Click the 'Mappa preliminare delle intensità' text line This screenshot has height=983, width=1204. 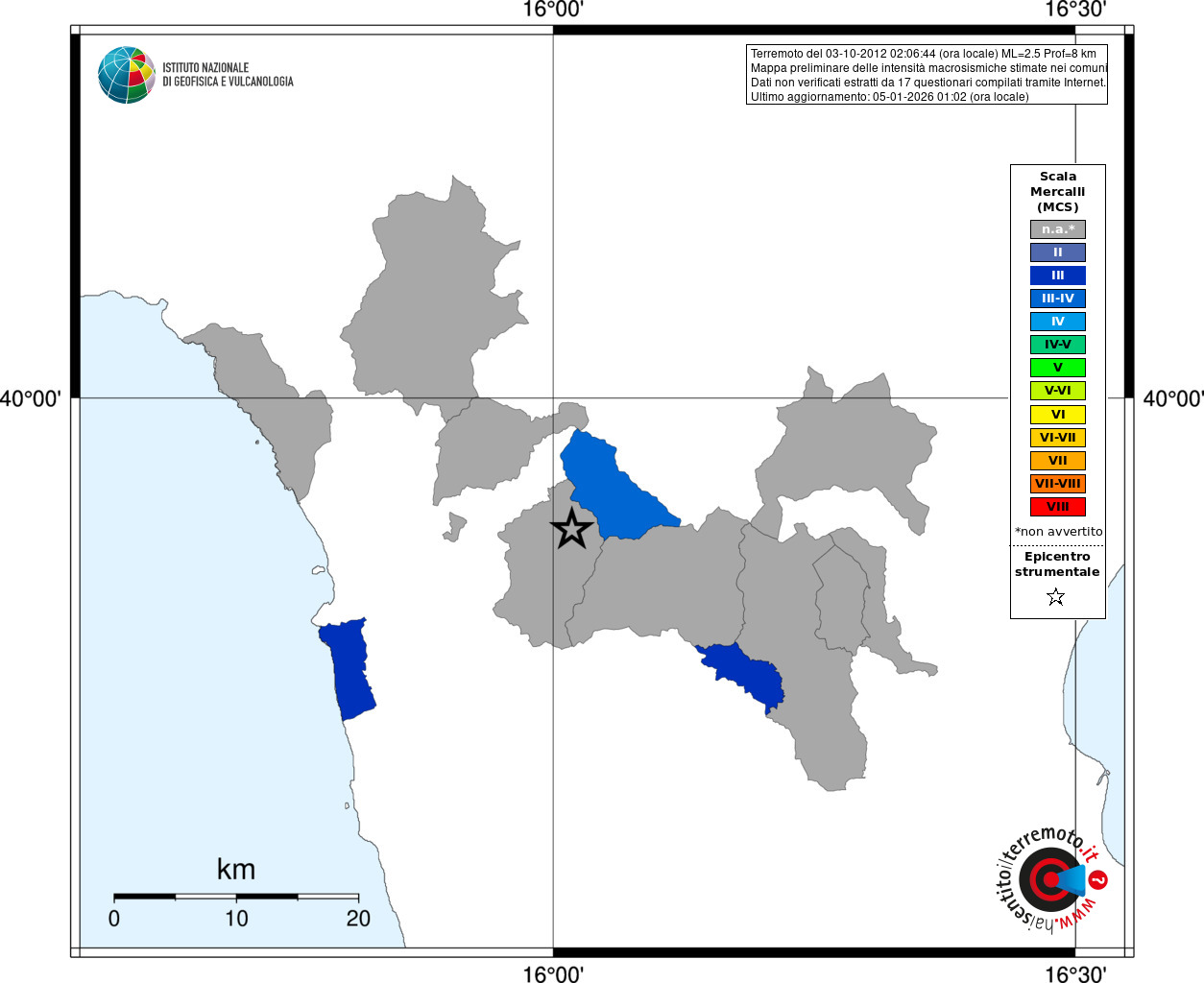click(x=929, y=68)
